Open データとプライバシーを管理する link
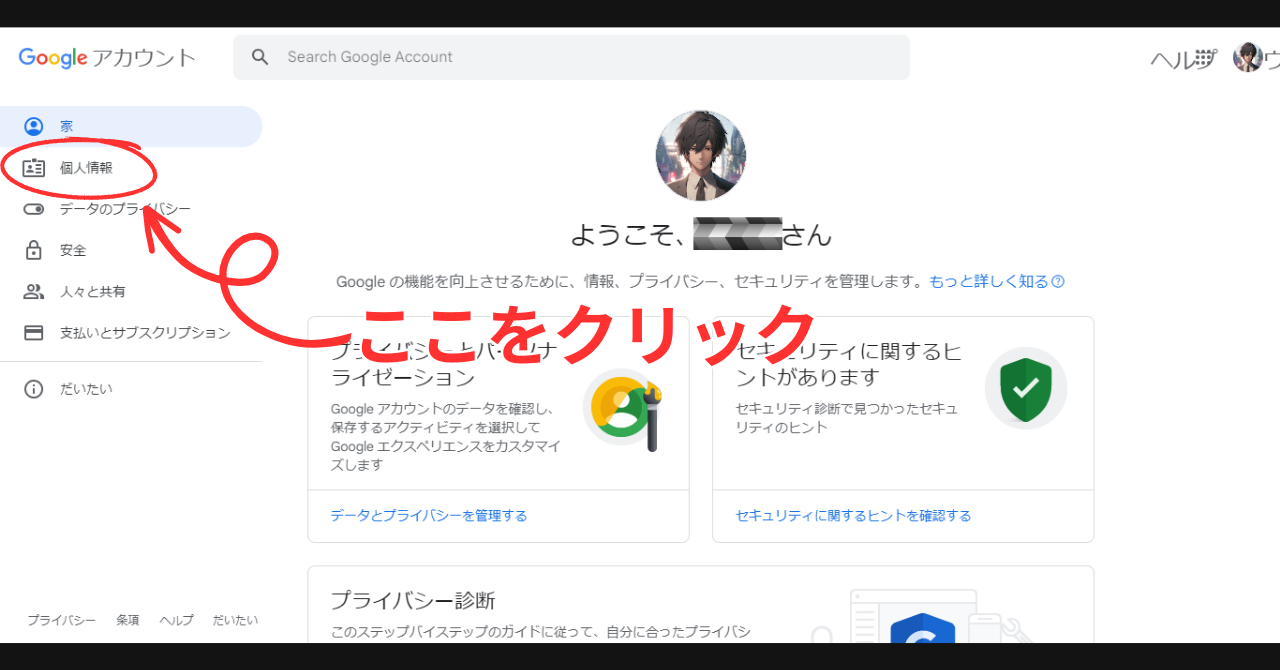The height and width of the screenshot is (670, 1280). [x=428, y=515]
